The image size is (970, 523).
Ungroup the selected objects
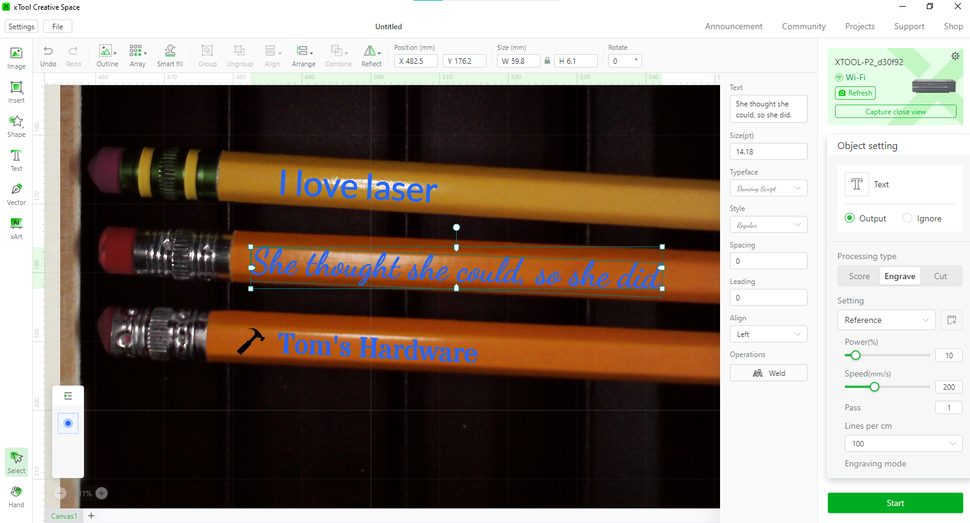pyautogui.click(x=239, y=56)
